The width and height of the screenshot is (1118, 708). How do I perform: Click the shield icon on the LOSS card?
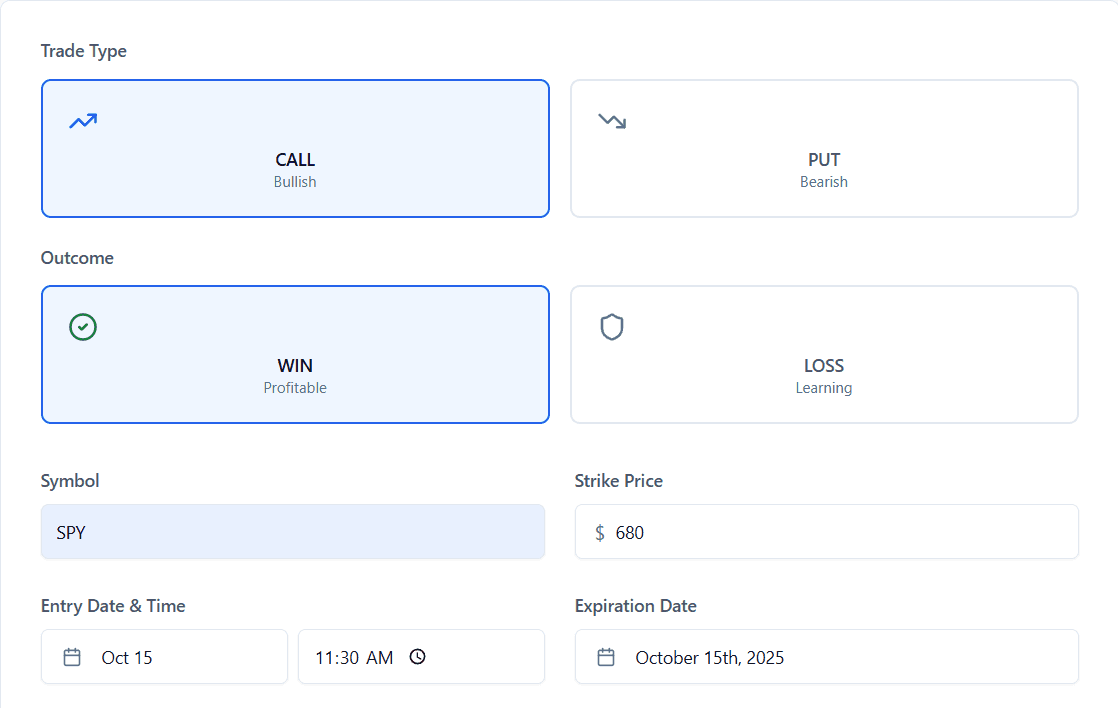point(612,326)
